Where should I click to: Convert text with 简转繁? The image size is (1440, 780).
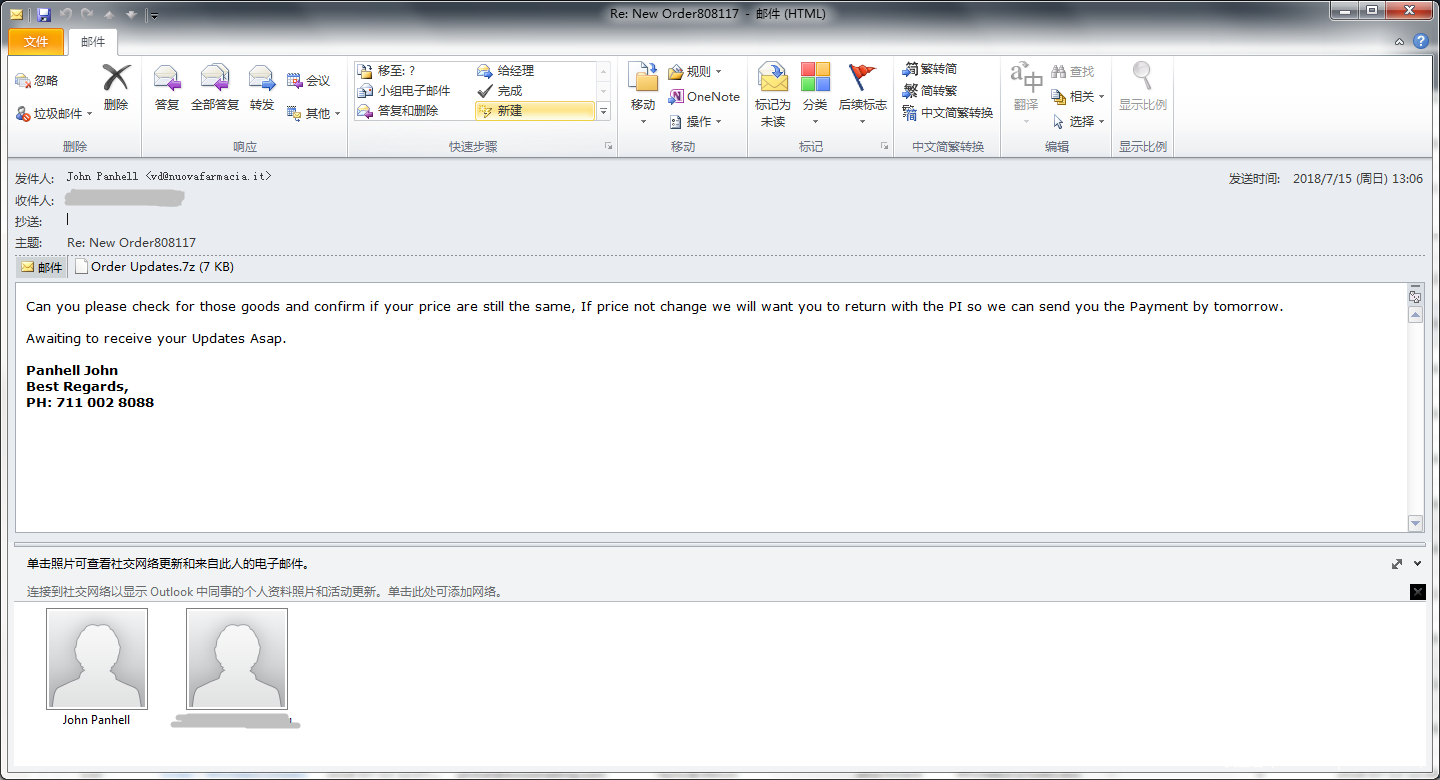pyautogui.click(x=930, y=90)
